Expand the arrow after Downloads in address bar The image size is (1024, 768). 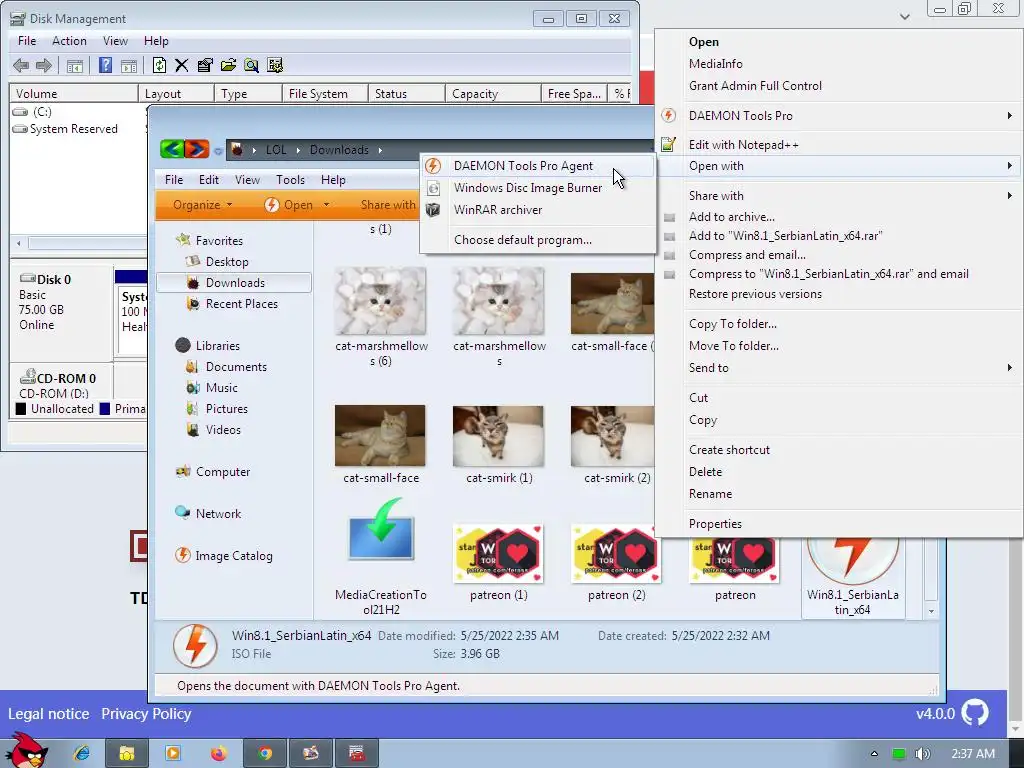point(380,150)
